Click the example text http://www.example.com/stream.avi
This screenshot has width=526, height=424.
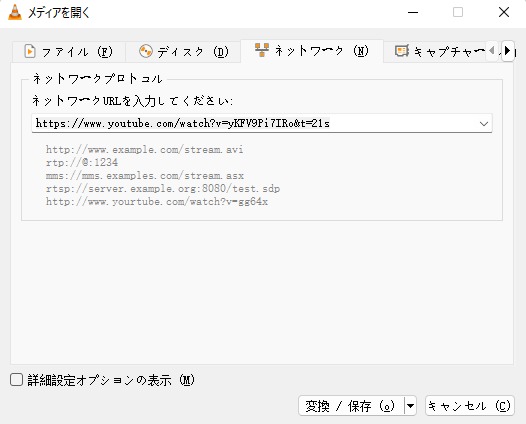145,150
